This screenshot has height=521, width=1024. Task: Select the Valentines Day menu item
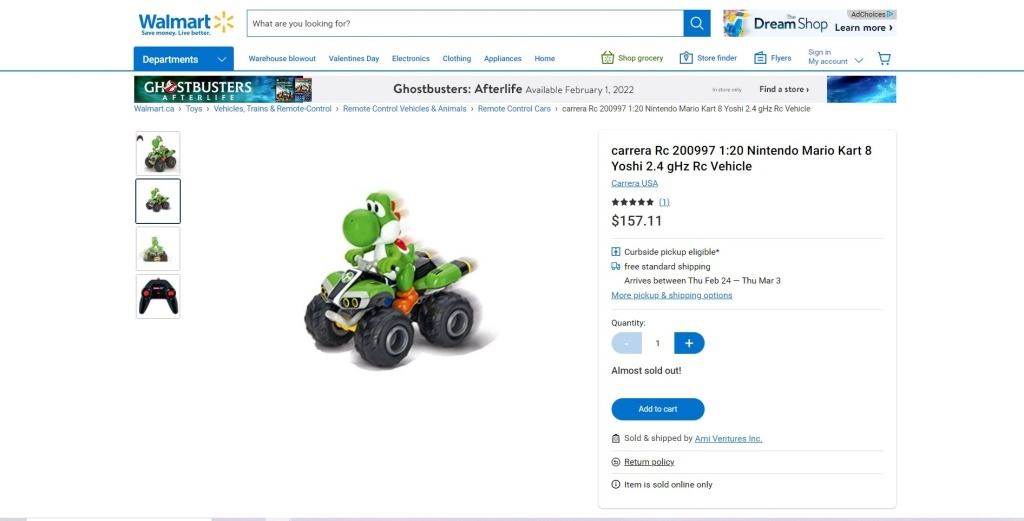tap(354, 59)
